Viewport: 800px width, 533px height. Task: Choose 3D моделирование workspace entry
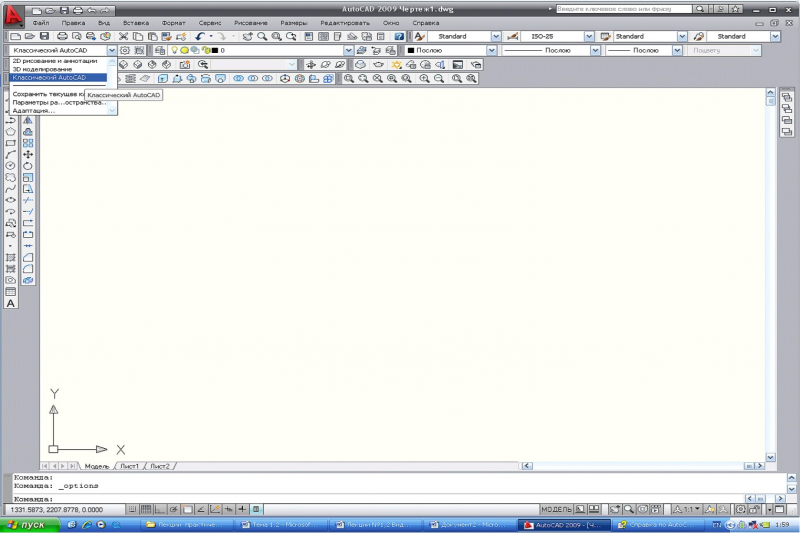[x=42, y=69]
